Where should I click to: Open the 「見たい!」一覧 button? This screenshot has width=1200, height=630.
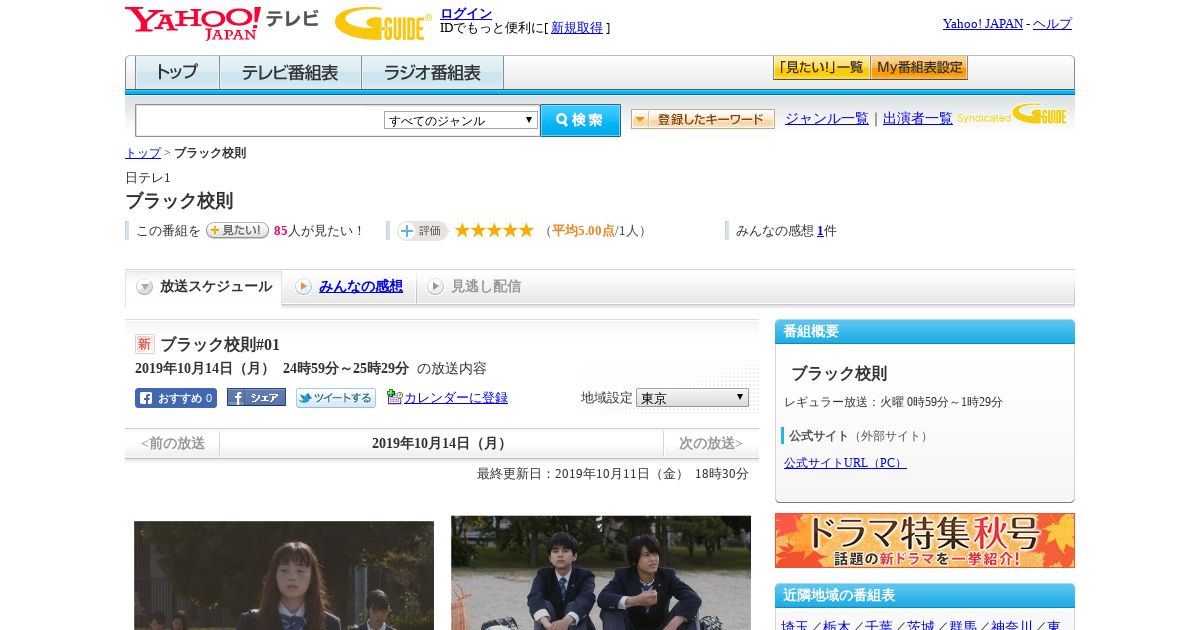point(821,68)
